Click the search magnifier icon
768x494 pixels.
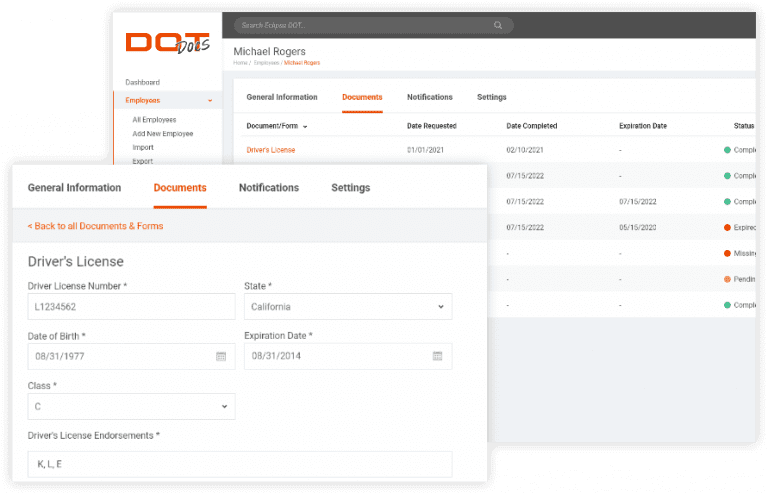point(498,25)
